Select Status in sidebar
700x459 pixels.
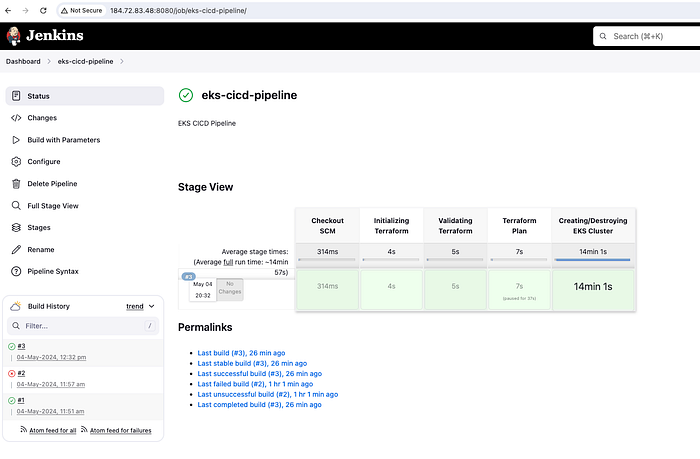click(85, 96)
